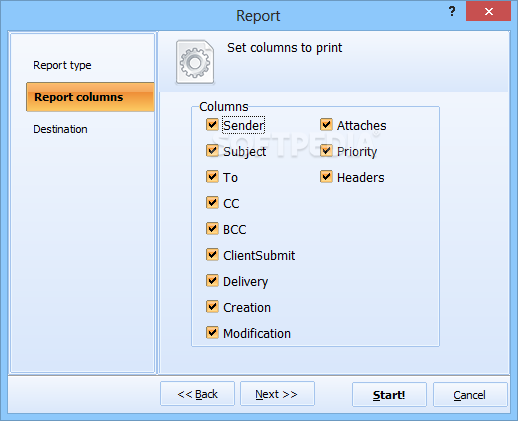
Task: Toggle the Delivery column checkbox
Action: [212, 281]
